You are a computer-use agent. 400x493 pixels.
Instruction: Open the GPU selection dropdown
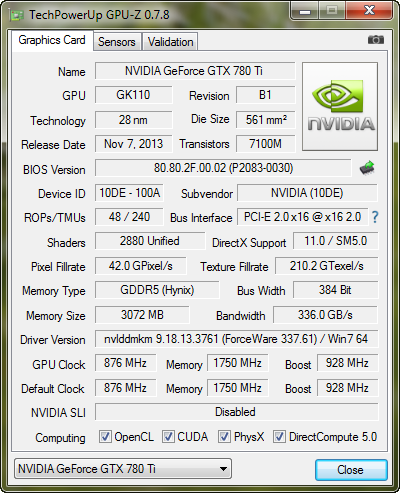123,469
